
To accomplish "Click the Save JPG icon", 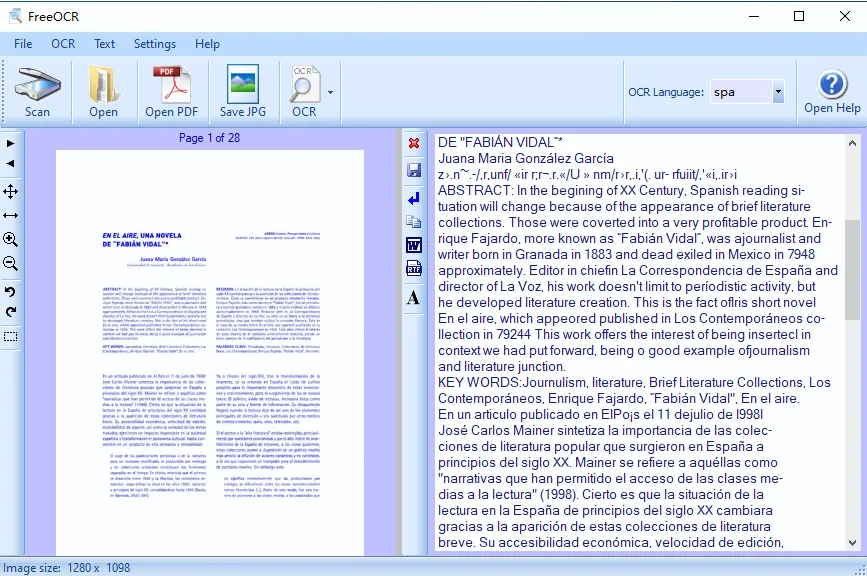I will tap(243, 92).
